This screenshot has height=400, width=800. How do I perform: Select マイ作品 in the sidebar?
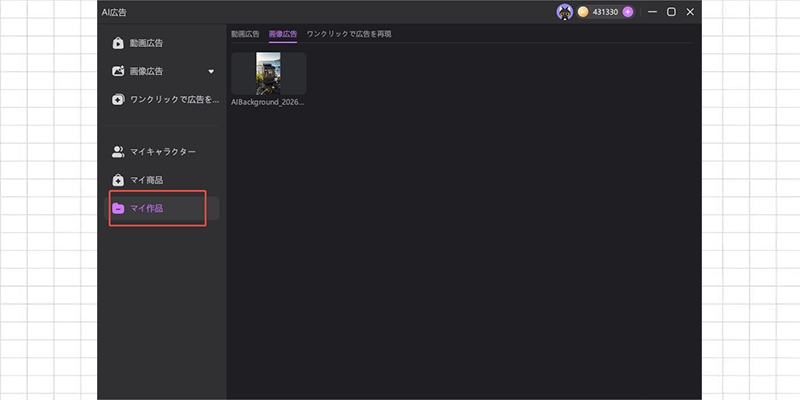(x=162, y=208)
